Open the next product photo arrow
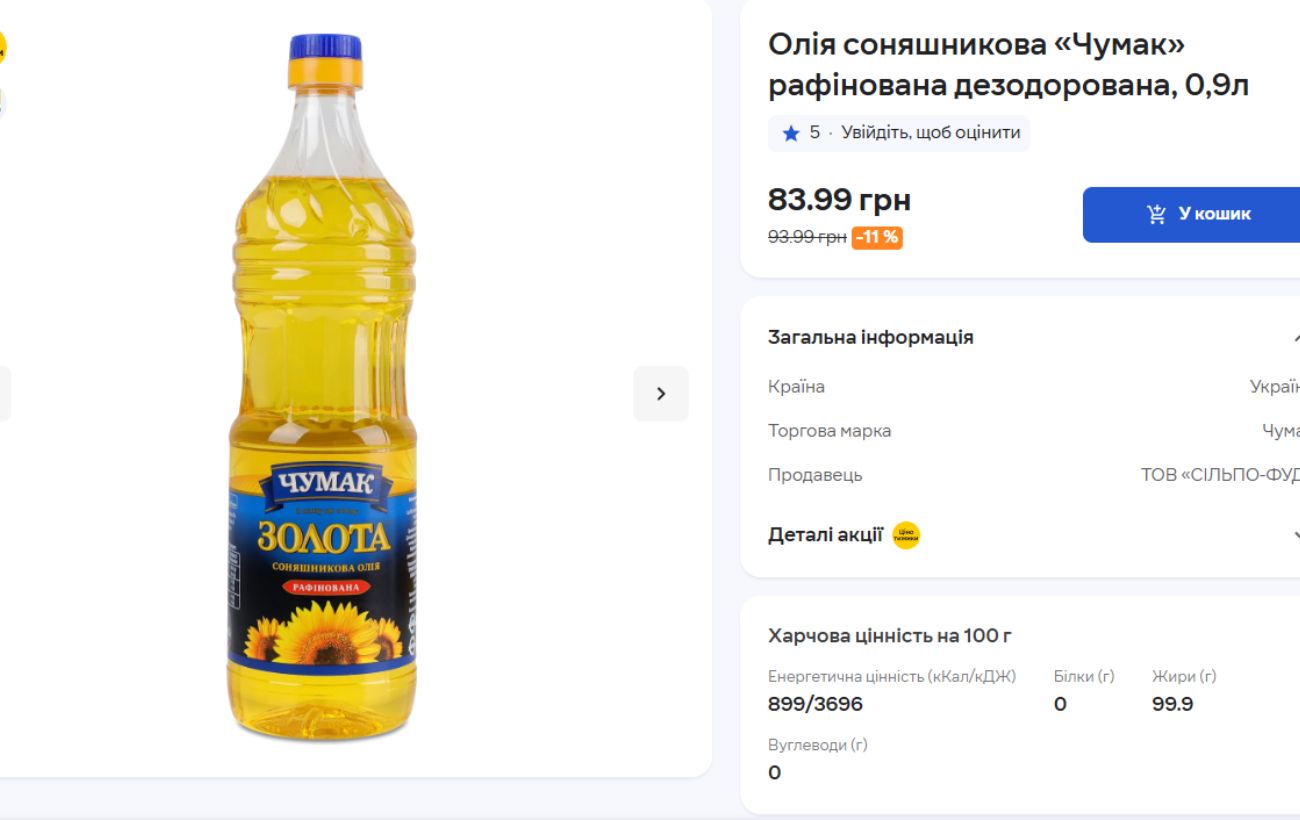This screenshot has width=1300, height=820. tap(661, 394)
